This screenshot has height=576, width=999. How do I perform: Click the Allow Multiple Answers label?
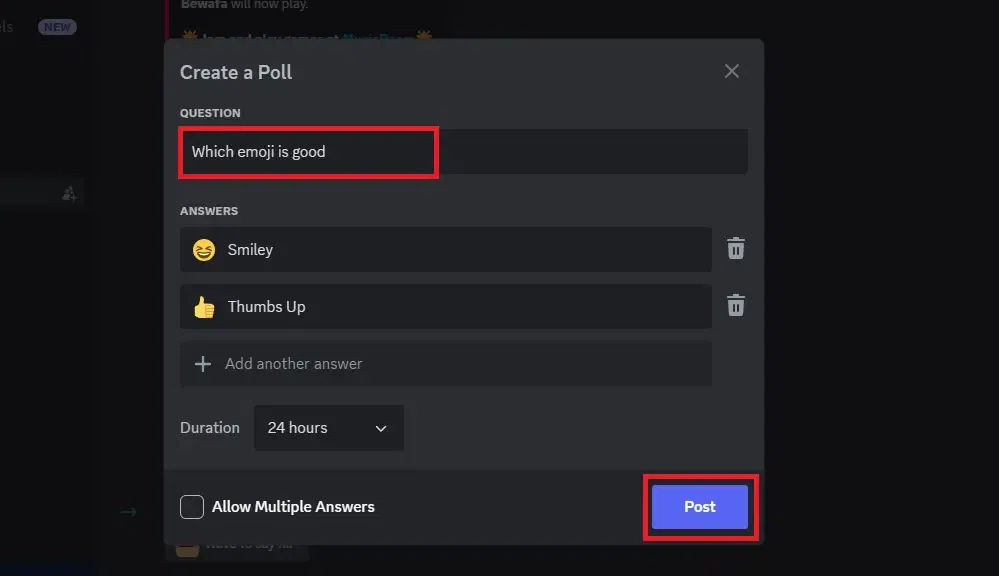pos(293,507)
